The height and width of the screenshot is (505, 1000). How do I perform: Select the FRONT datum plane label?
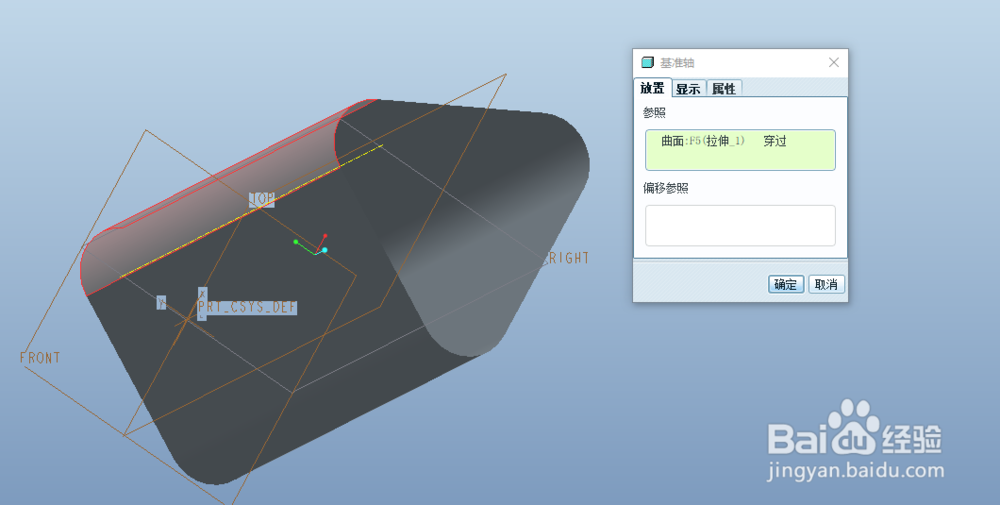tap(40, 358)
